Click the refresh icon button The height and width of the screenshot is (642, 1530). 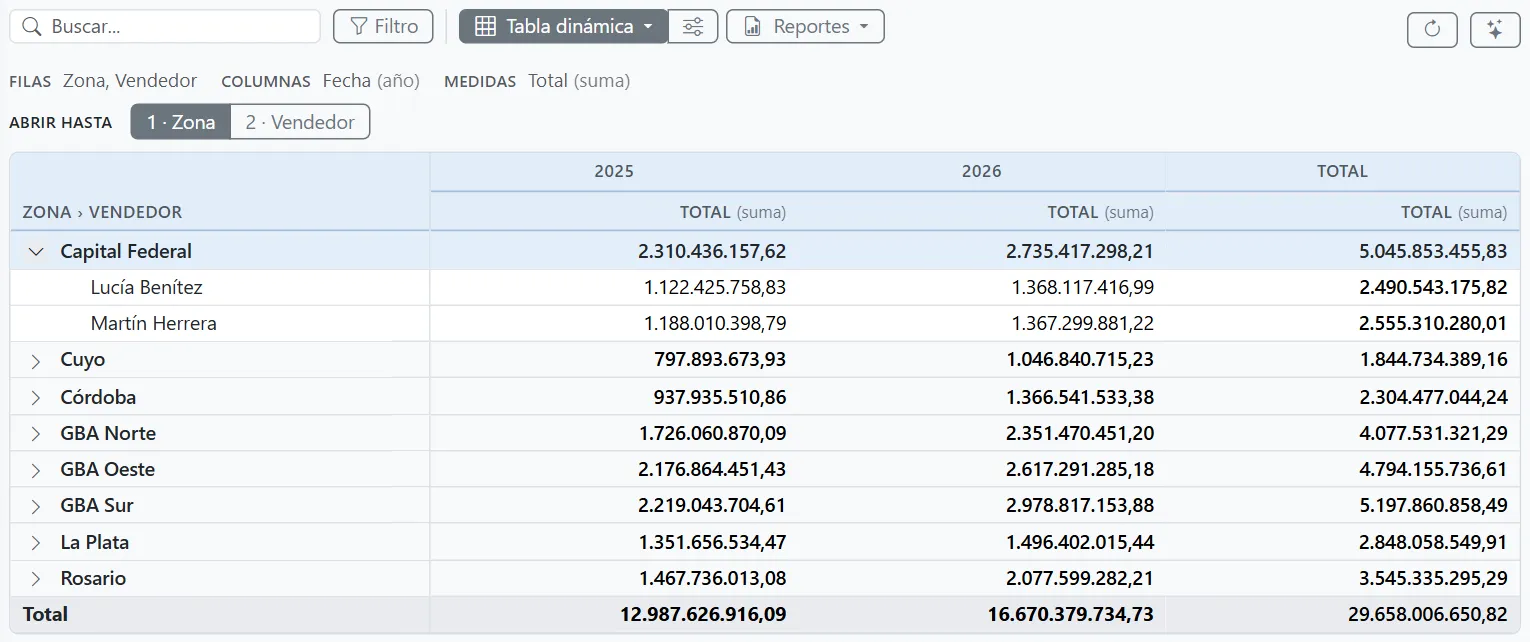tap(1432, 29)
